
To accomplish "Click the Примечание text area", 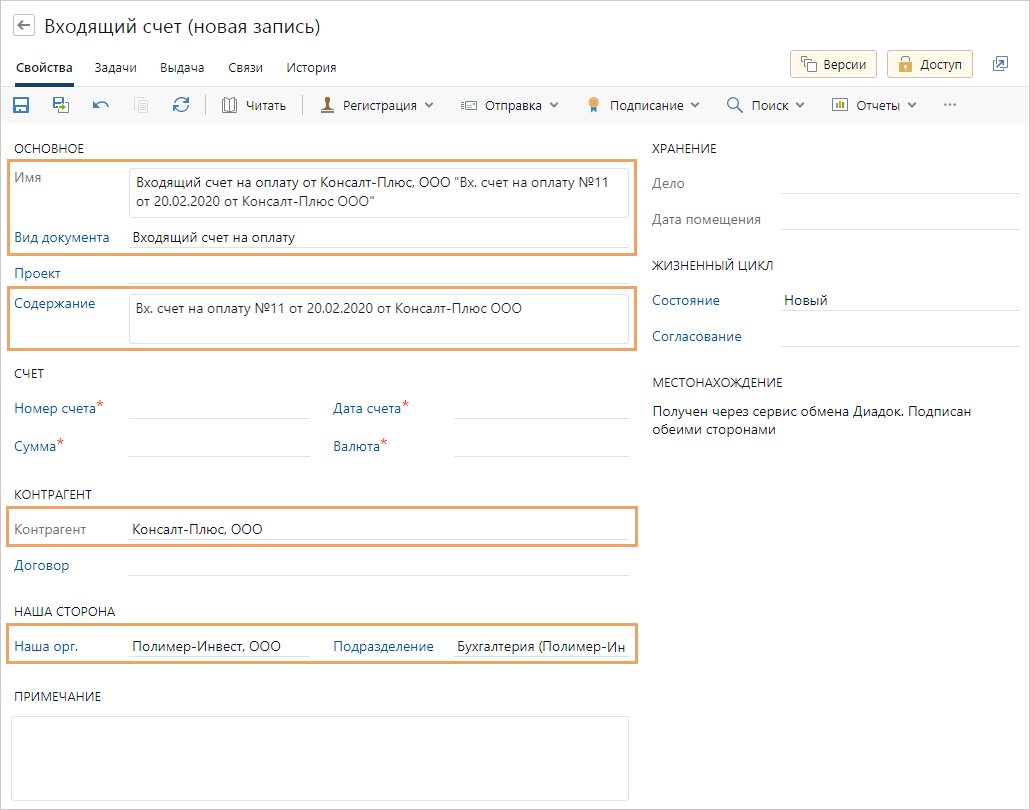I will coord(320,757).
